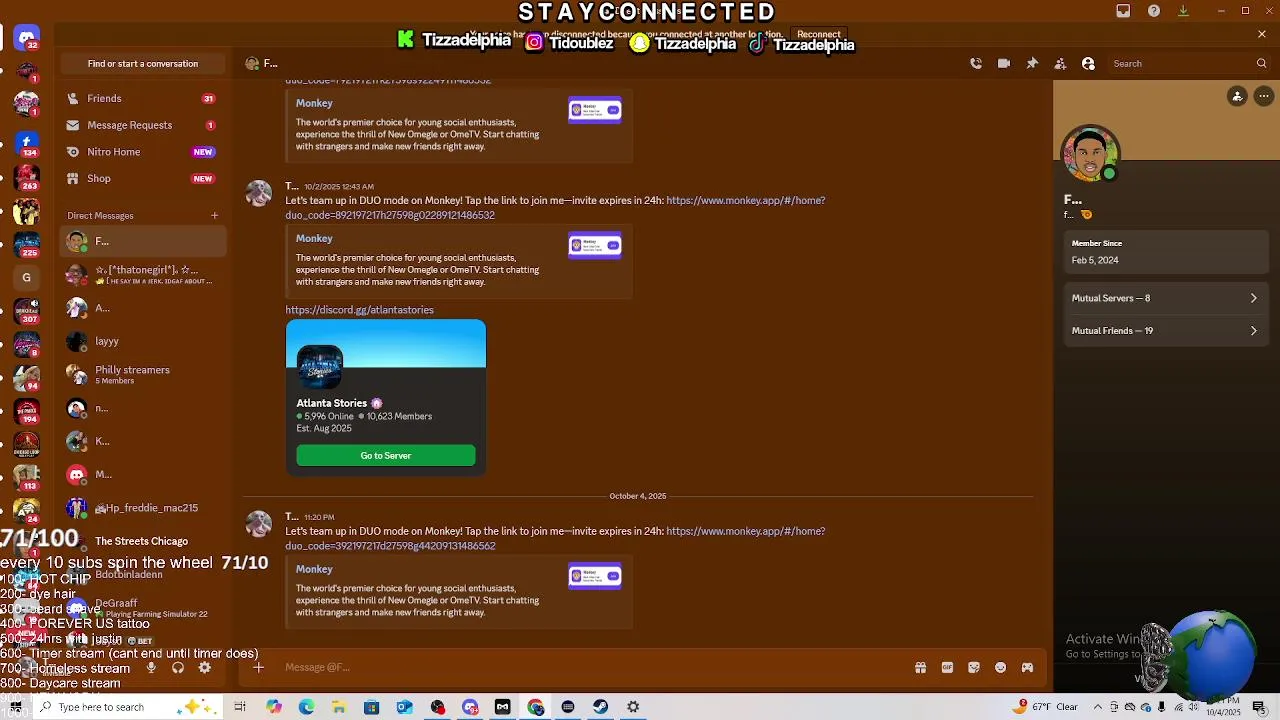Click Find or start a conversation
The height and width of the screenshot is (720, 1280).
pyautogui.click(x=143, y=63)
